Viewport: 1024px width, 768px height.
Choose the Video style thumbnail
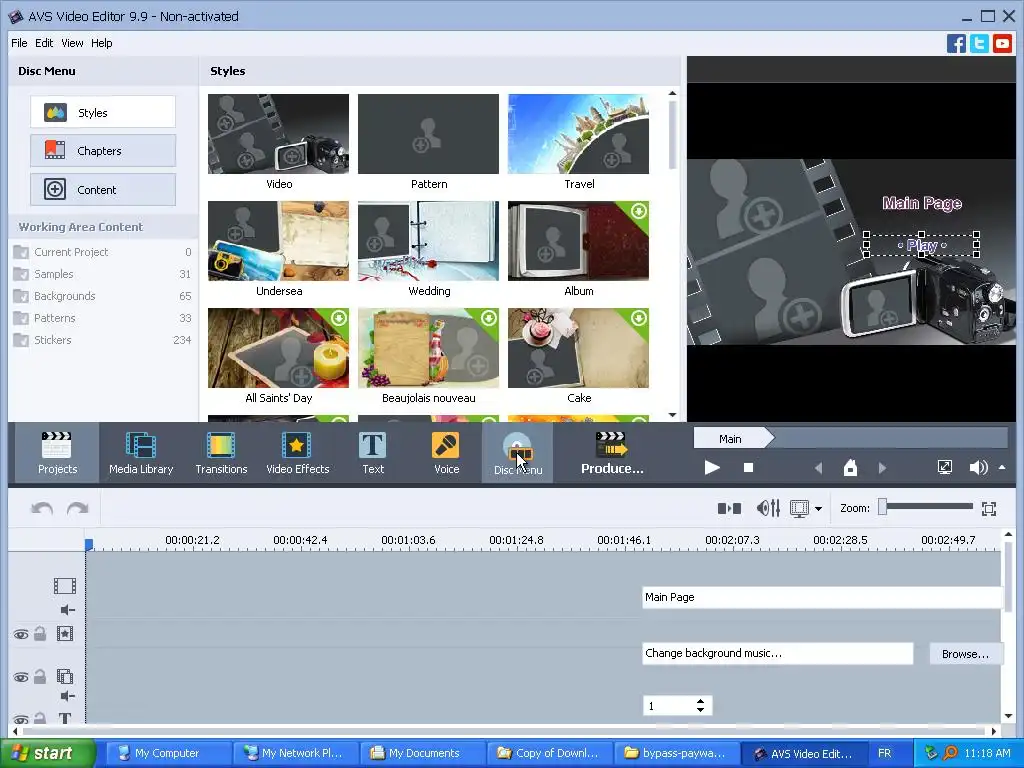pos(278,134)
